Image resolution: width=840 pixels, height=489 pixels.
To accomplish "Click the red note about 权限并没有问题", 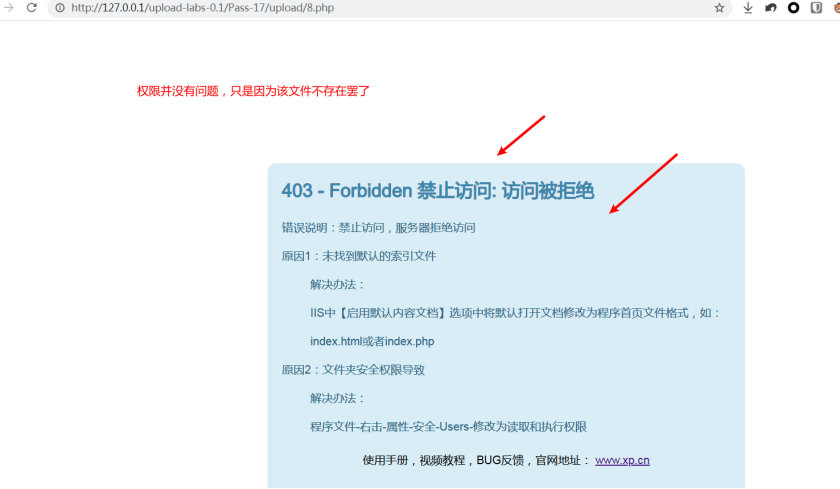I will point(253,91).
